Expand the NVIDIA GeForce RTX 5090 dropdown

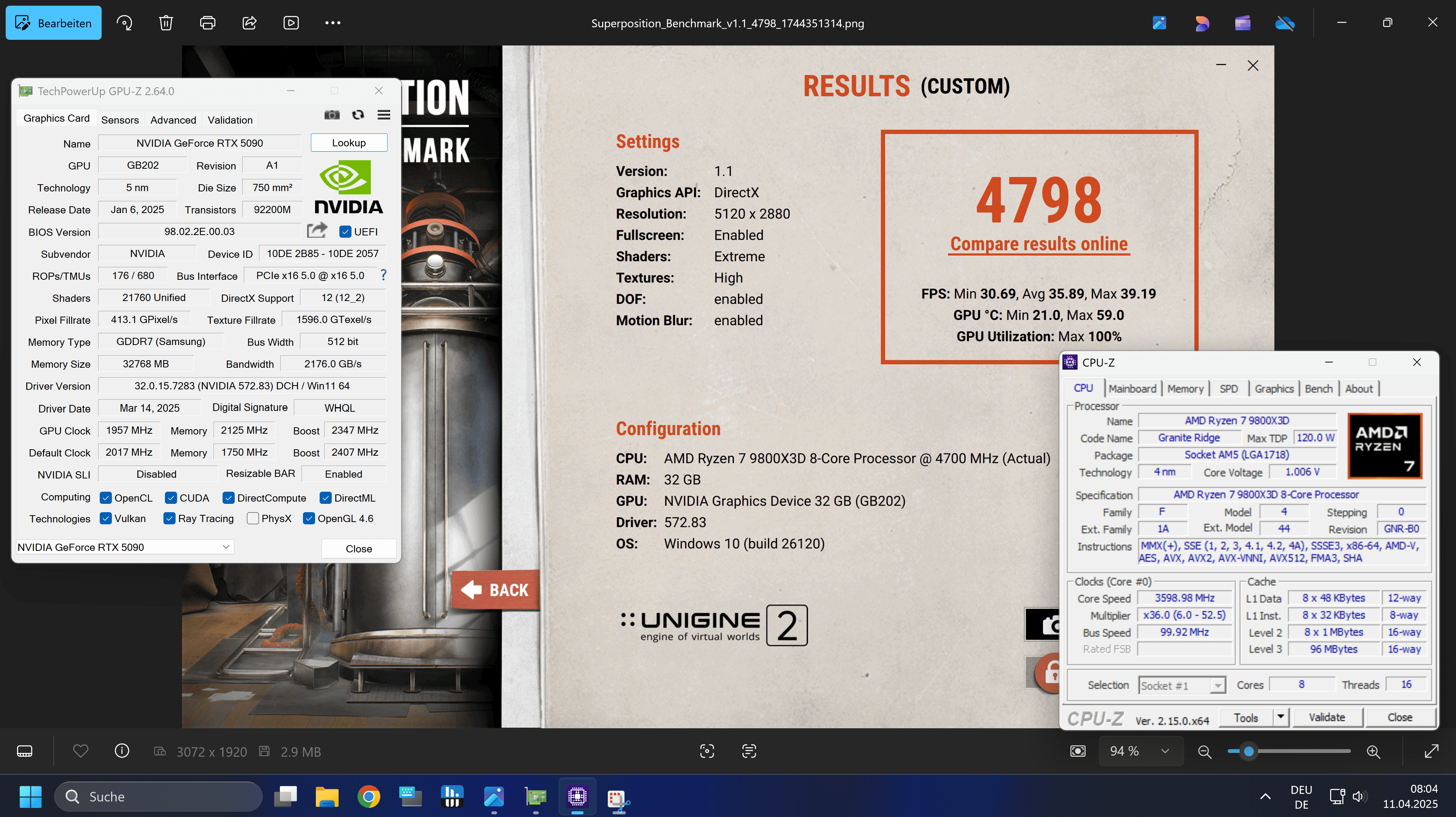click(x=226, y=547)
